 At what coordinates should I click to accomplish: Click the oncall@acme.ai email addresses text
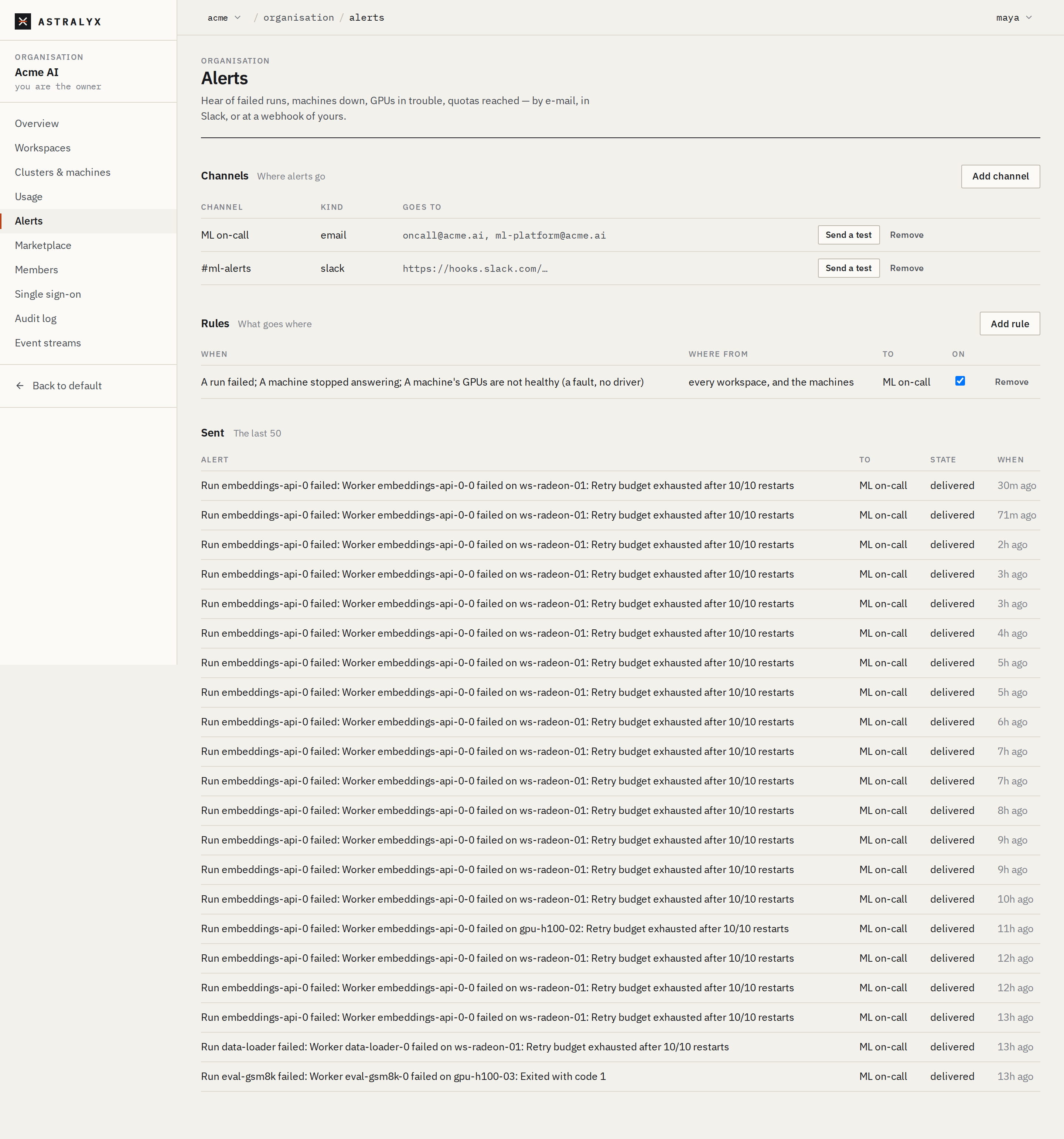[x=504, y=236]
